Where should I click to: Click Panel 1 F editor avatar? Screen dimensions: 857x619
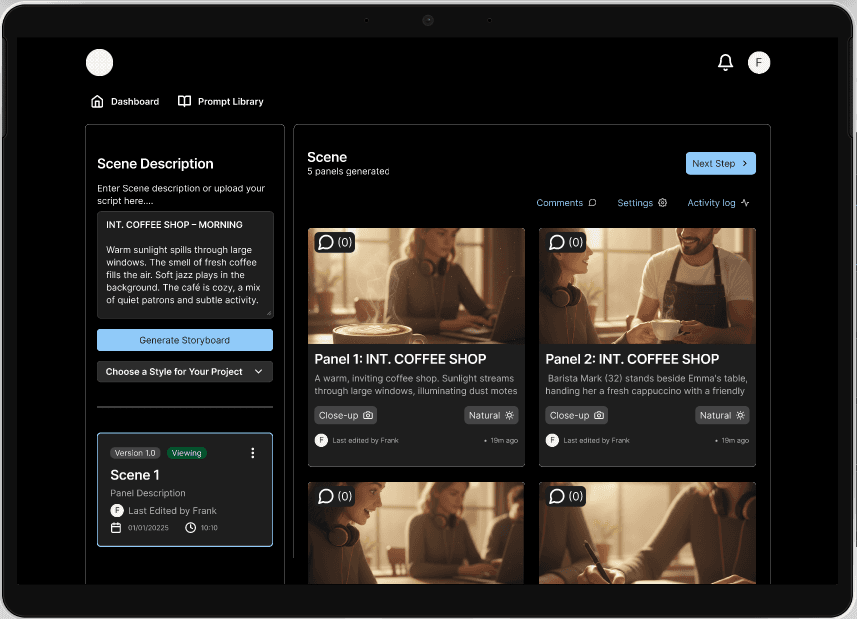(321, 440)
